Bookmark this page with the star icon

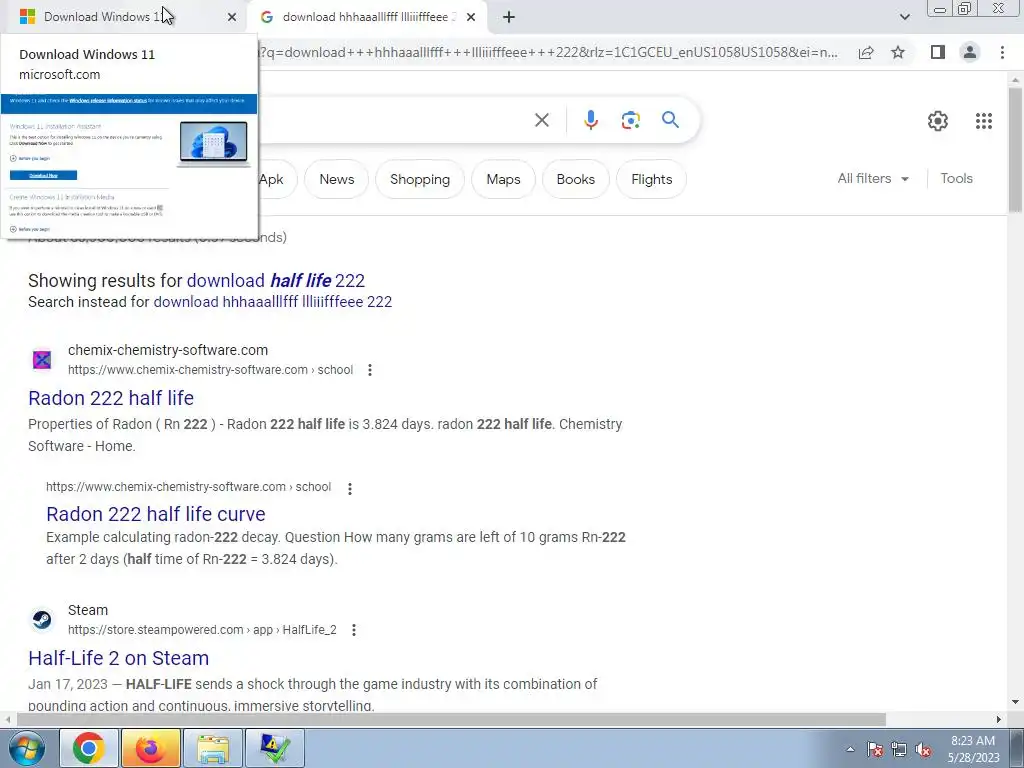coord(898,52)
